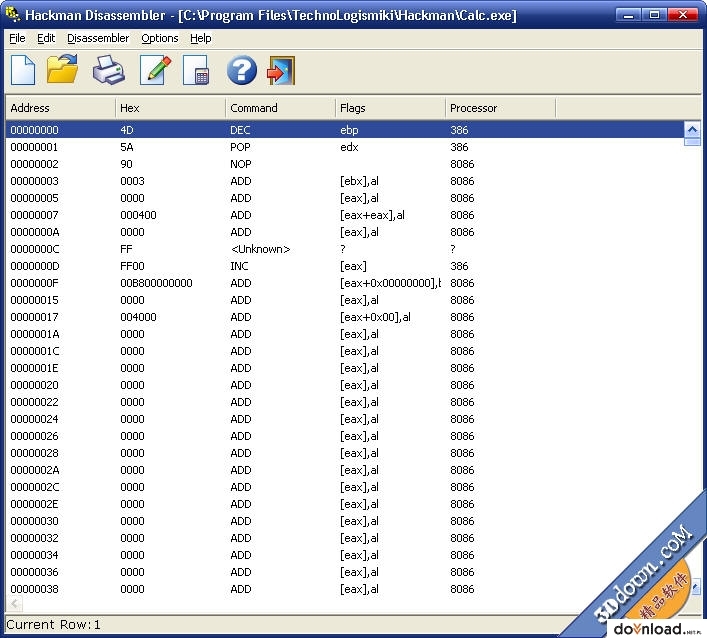Select row at address 0000001C
The width and height of the screenshot is (707, 638).
(x=345, y=351)
